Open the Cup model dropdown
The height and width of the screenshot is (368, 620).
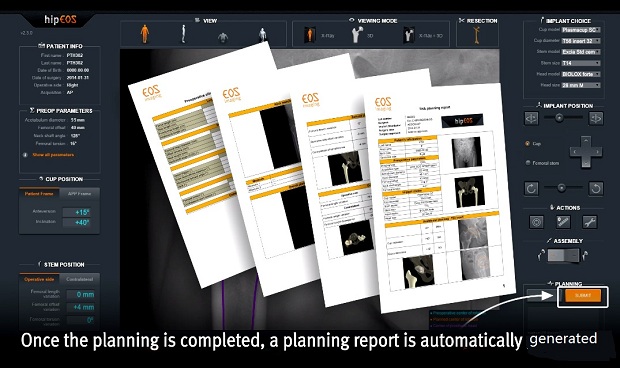(581, 30)
